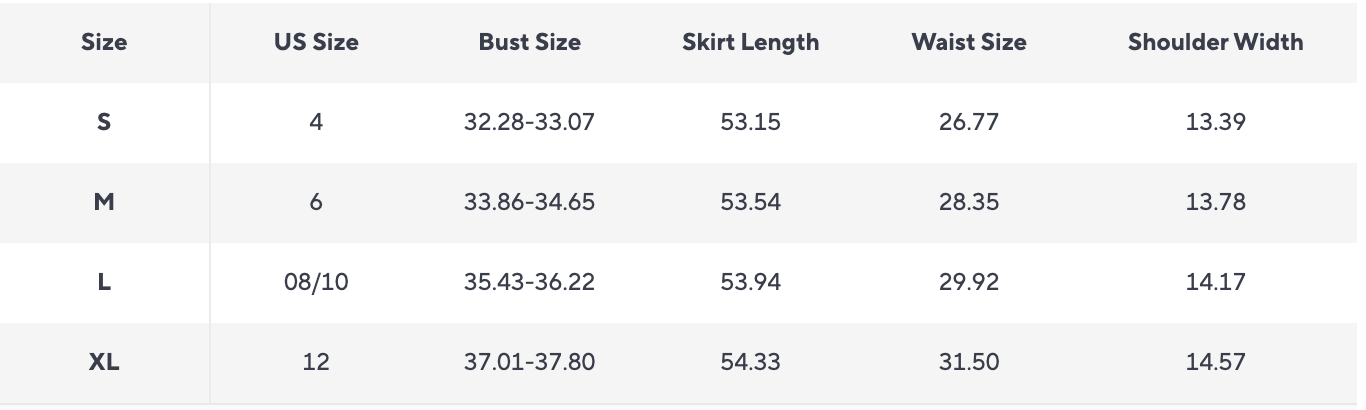1366x410 pixels.
Task: Click the Size column header
Action: coord(104,42)
